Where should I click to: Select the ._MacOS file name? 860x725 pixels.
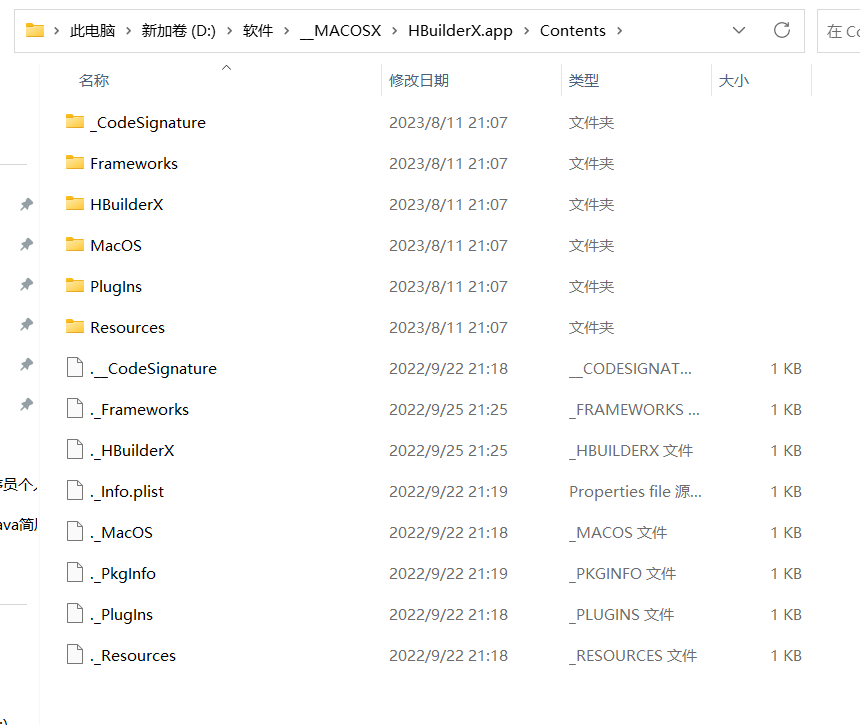coord(121,533)
